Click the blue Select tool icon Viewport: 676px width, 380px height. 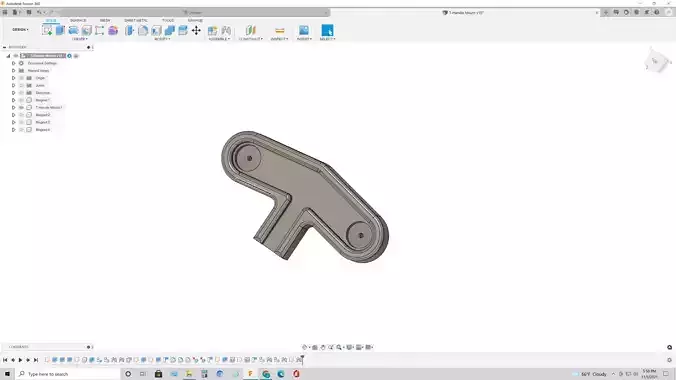(x=327, y=30)
